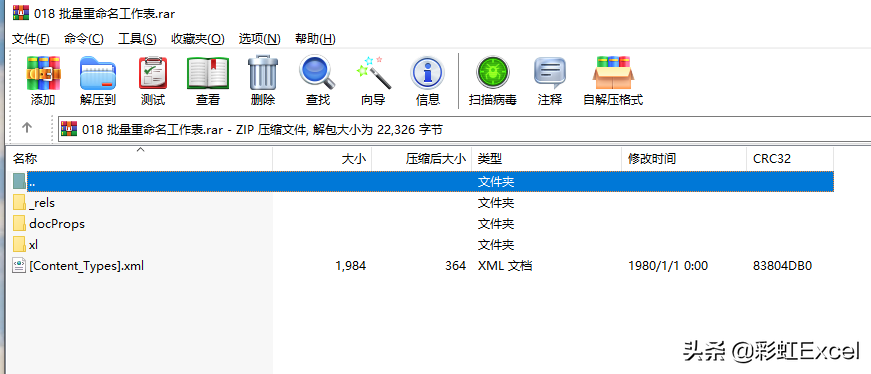Click 文件夹 type cell in _rels row
871x374 pixels.
pos(495,203)
